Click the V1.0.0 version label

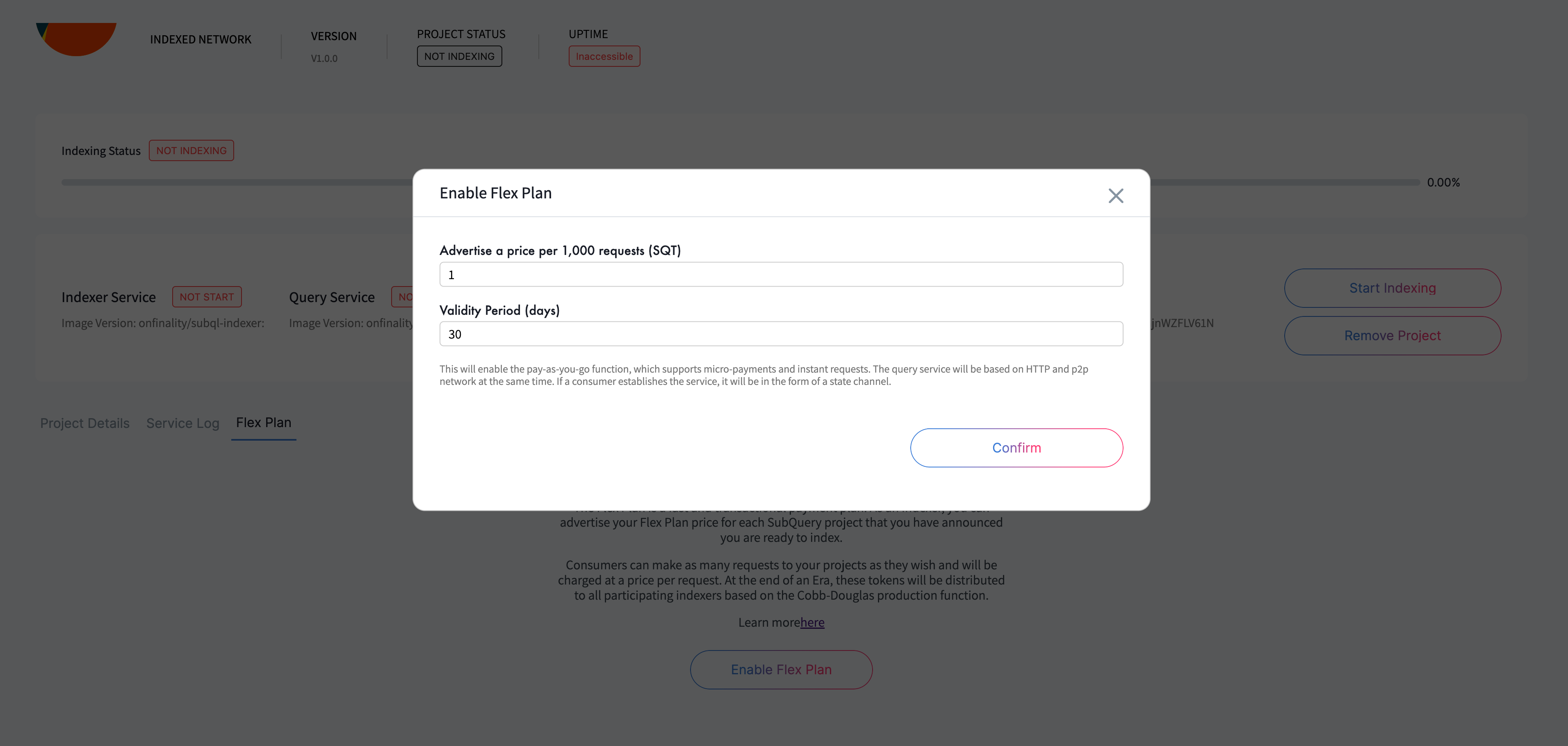(324, 59)
